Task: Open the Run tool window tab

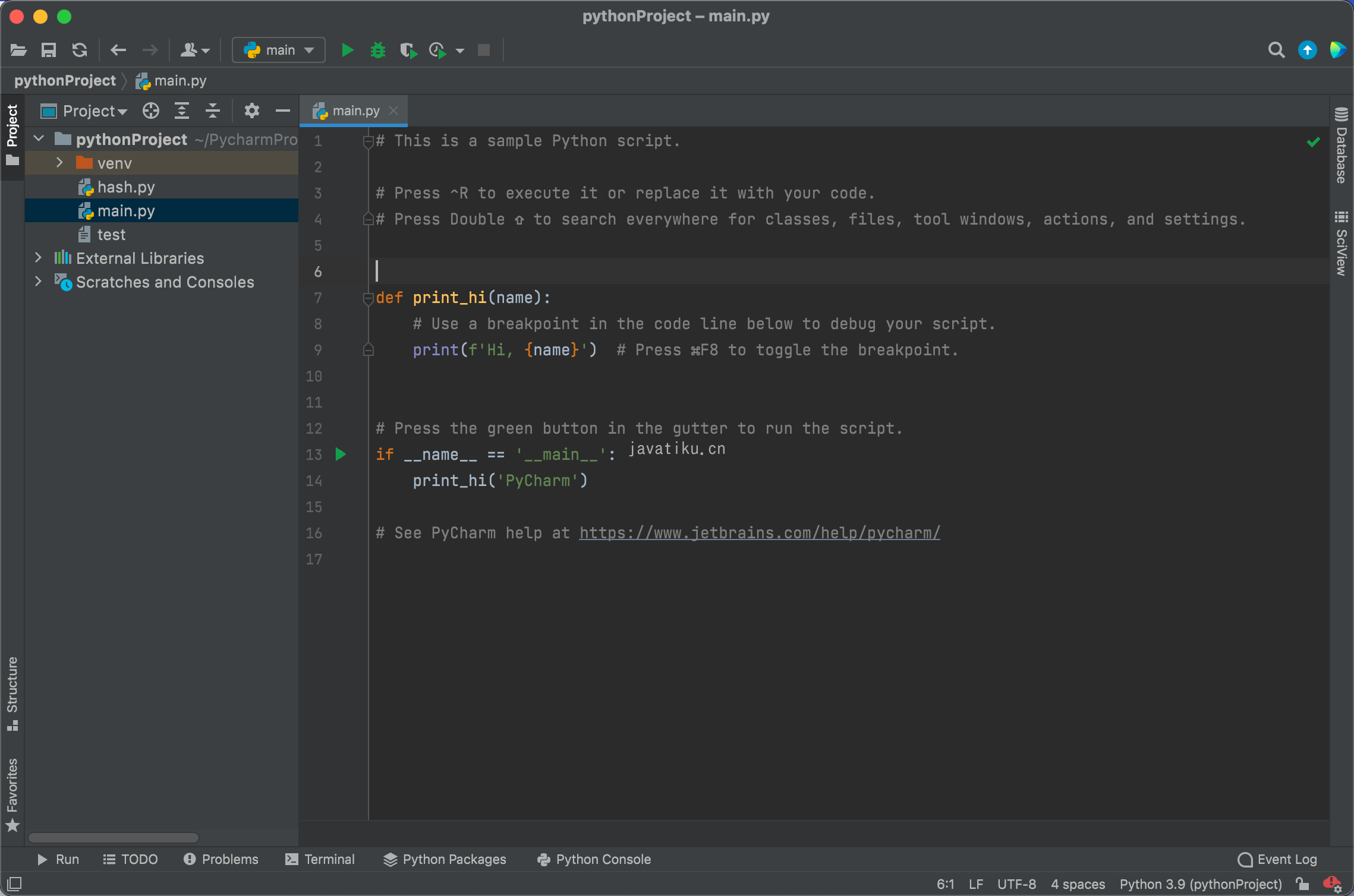Action: (x=58, y=860)
